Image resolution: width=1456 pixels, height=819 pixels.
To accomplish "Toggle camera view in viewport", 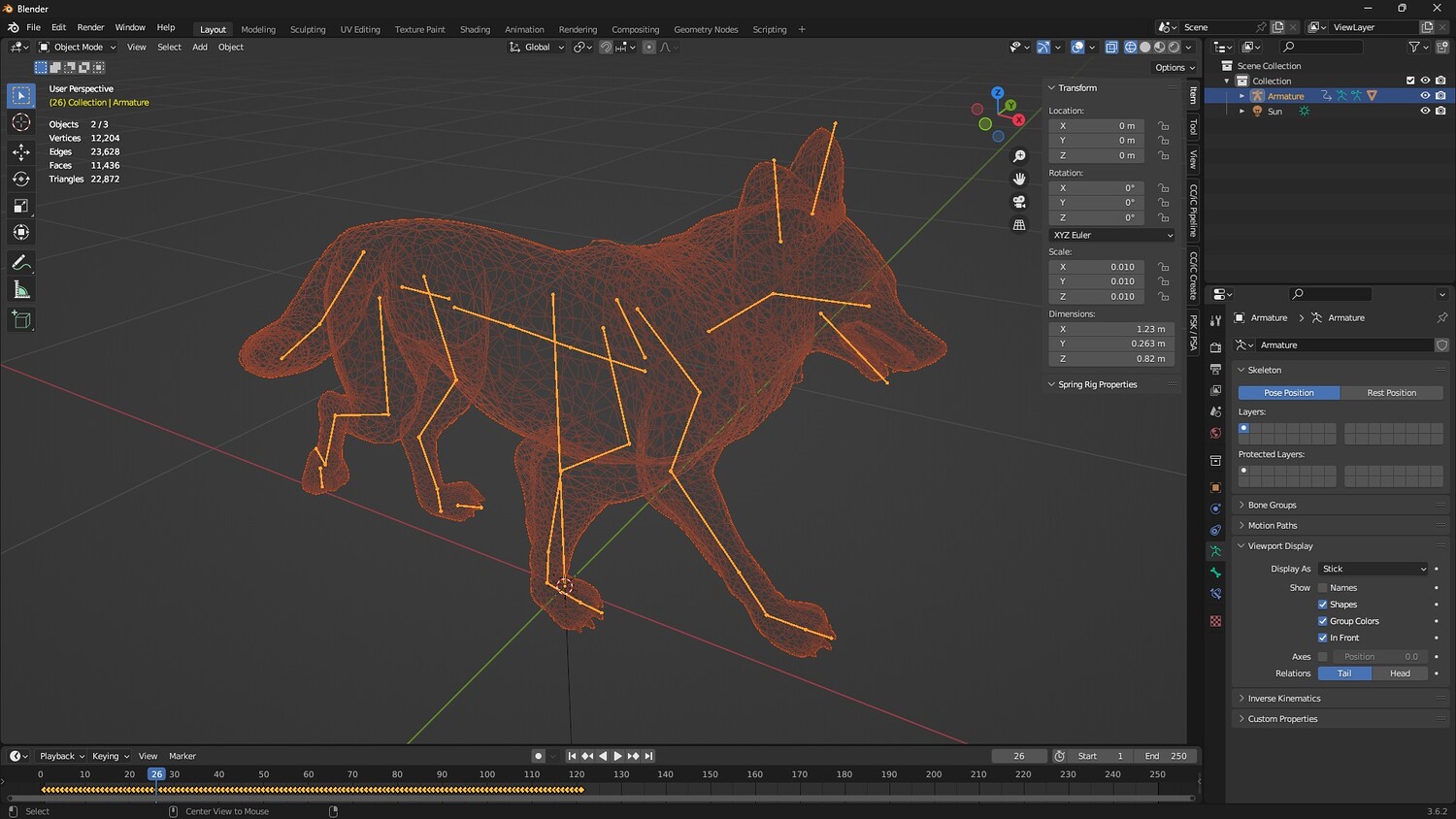I will tap(1019, 202).
